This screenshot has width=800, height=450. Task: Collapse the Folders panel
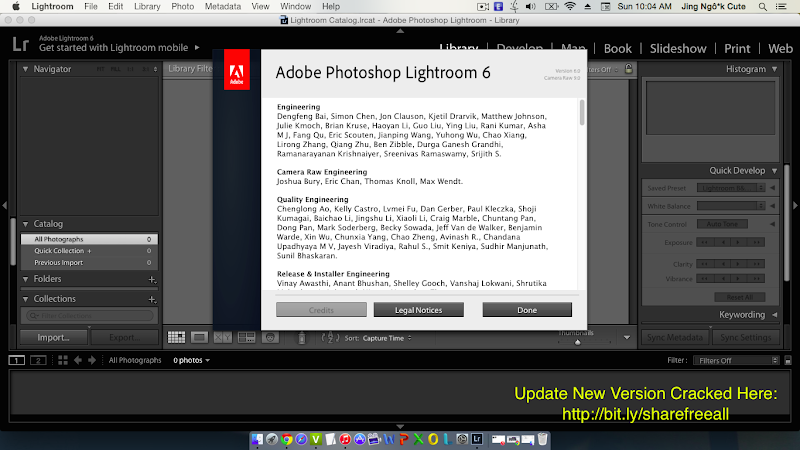pos(25,279)
